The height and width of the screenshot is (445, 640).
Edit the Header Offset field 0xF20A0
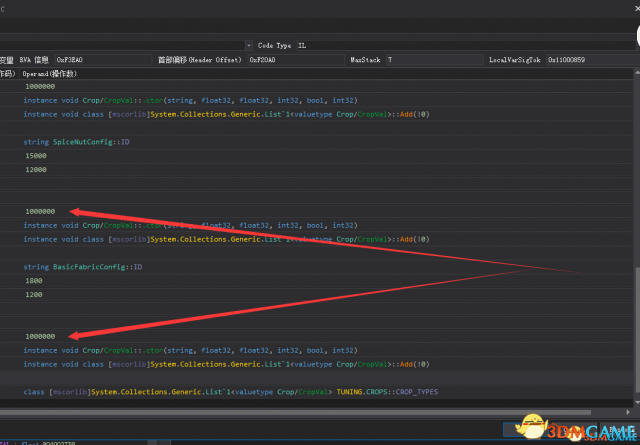(x=296, y=60)
